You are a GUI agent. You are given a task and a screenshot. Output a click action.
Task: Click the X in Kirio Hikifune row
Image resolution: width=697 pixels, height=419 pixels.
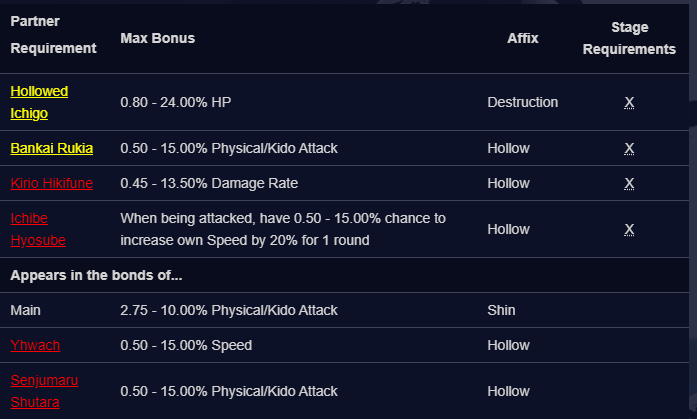point(629,184)
